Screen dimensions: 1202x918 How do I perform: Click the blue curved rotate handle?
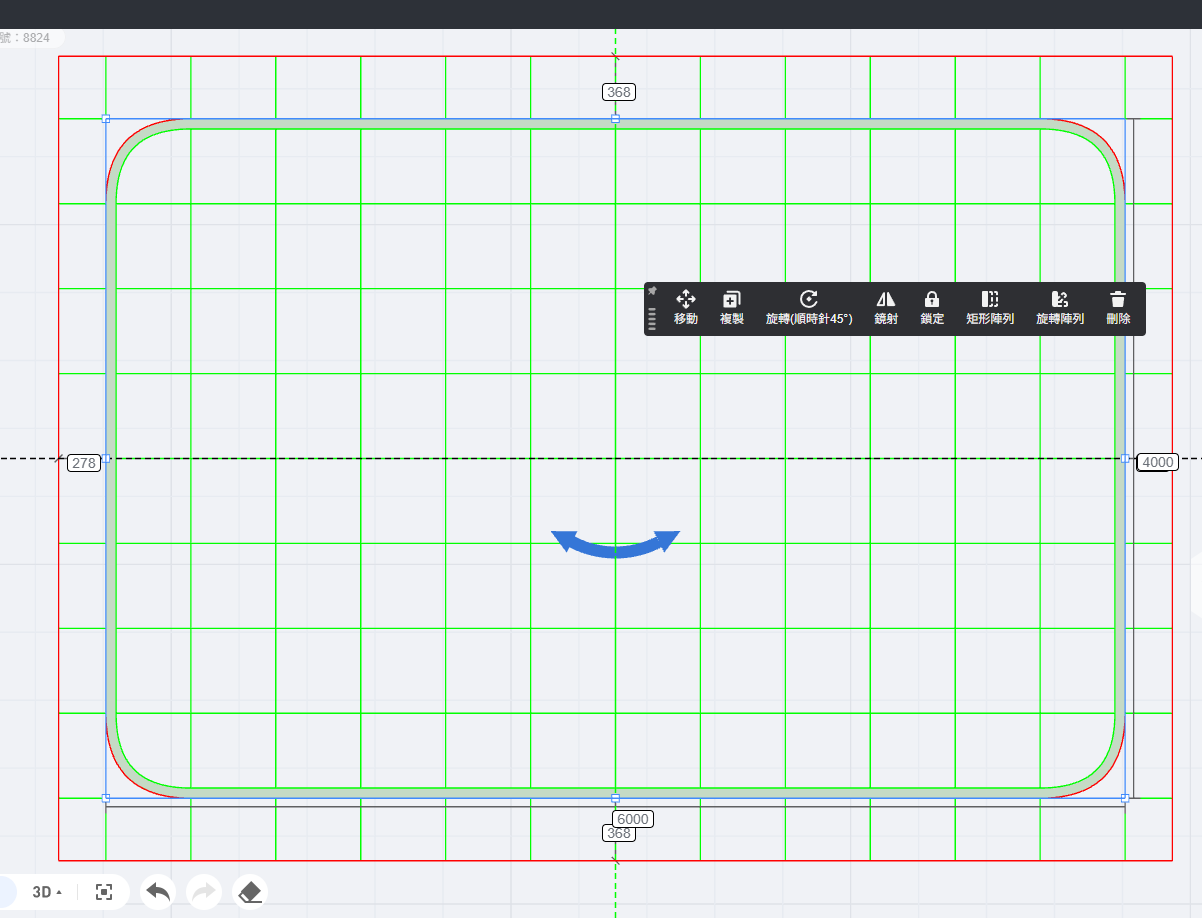615,545
